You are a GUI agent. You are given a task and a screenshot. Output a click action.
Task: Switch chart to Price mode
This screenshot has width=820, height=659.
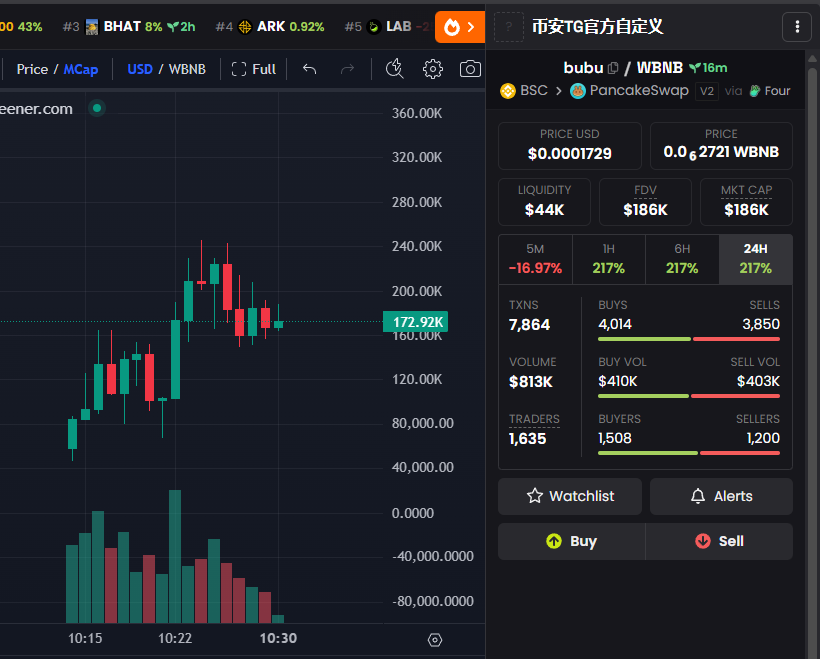pos(32,69)
